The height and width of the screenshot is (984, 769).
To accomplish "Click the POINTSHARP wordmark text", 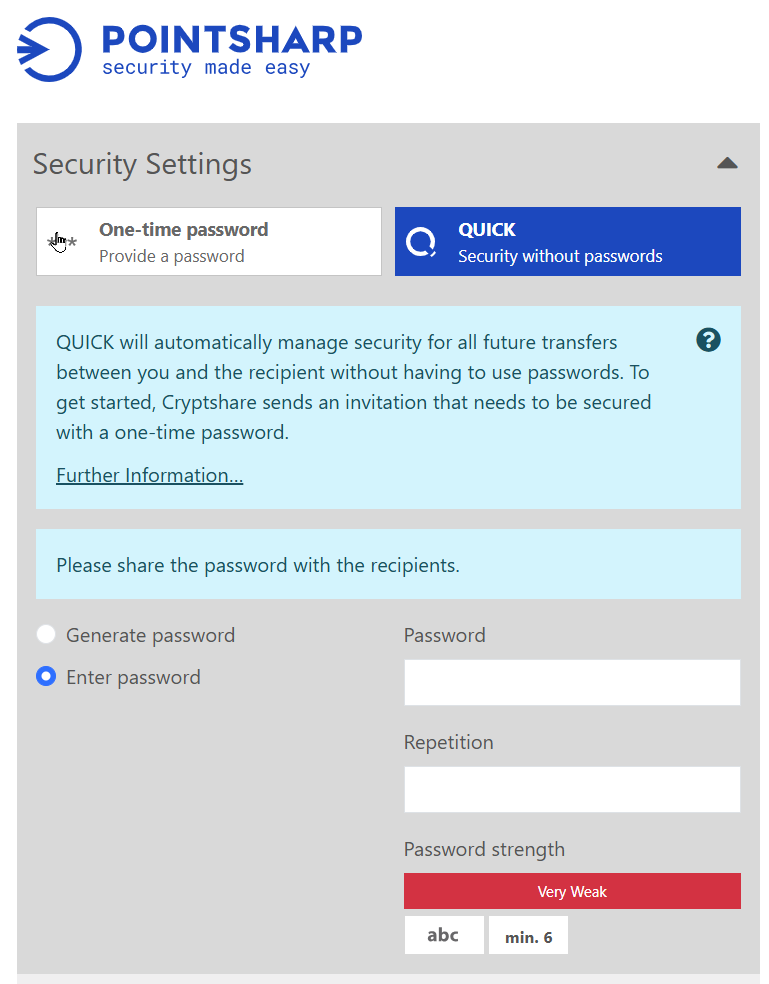I will (x=232, y=39).
